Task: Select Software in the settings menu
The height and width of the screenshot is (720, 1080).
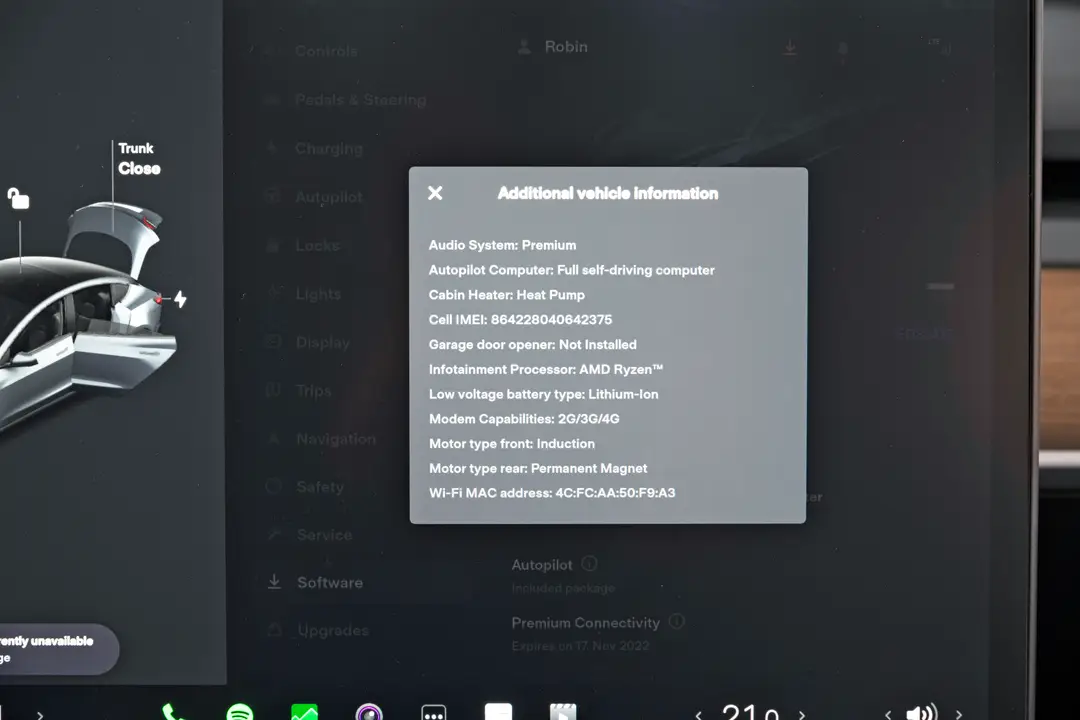Action: coord(329,582)
